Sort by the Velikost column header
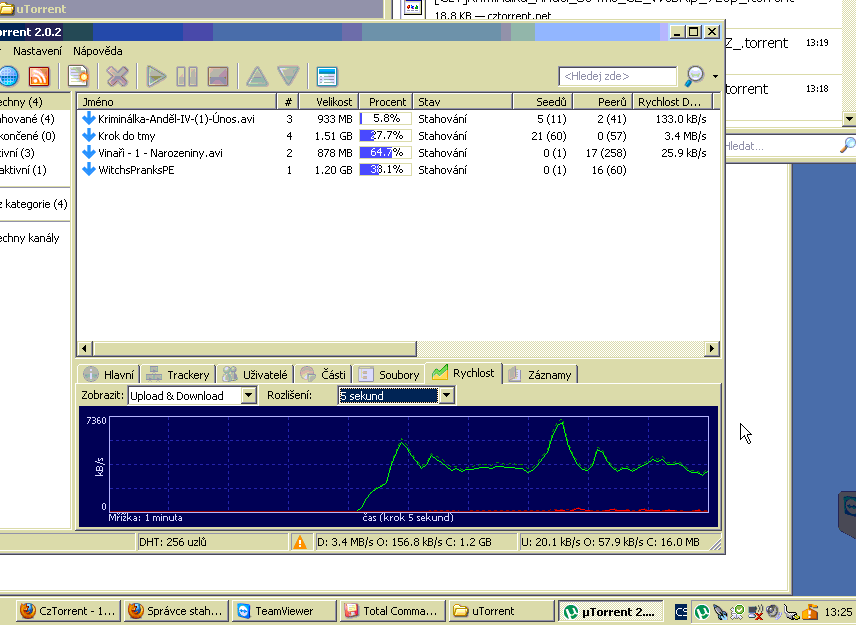Screen dimensions: 856x625 coord(329,102)
